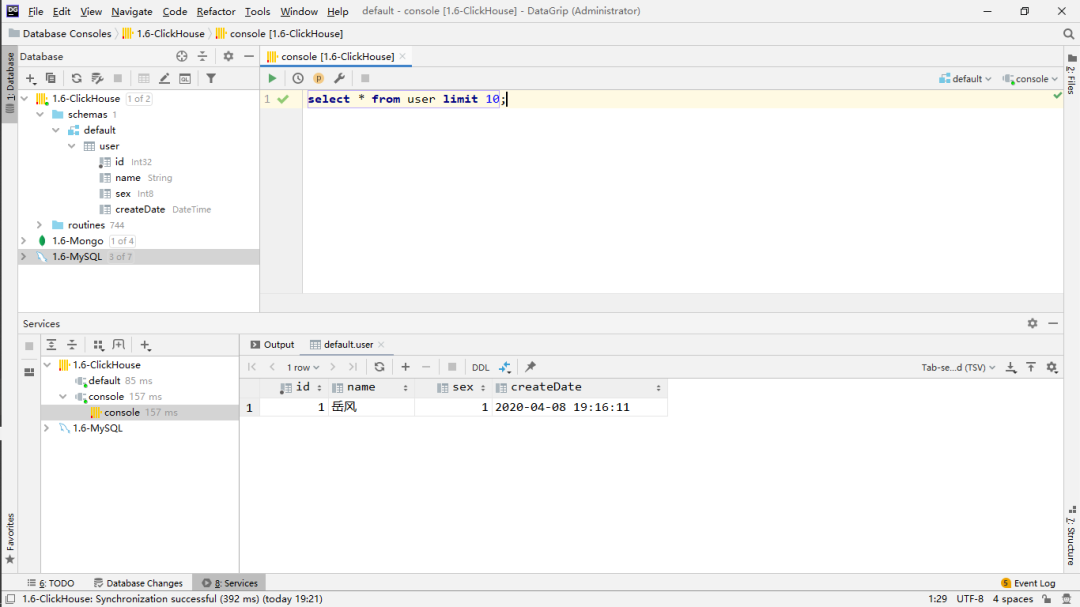Filter database objects funnel icon
The image size is (1080, 607).
[x=211, y=79]
